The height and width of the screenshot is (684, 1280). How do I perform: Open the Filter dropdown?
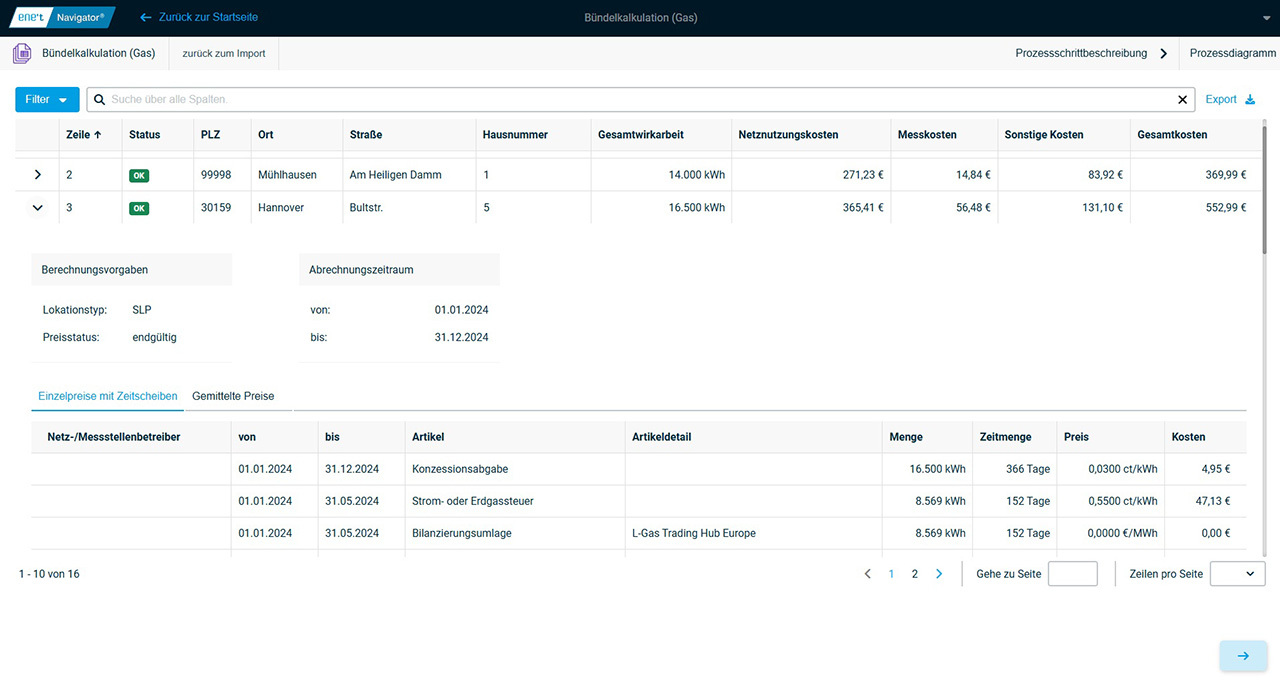point(47,100)
